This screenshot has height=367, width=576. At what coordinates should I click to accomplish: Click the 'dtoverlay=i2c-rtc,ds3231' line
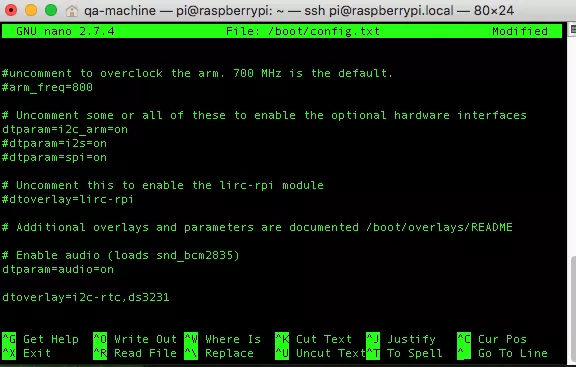tap(86, 297)
